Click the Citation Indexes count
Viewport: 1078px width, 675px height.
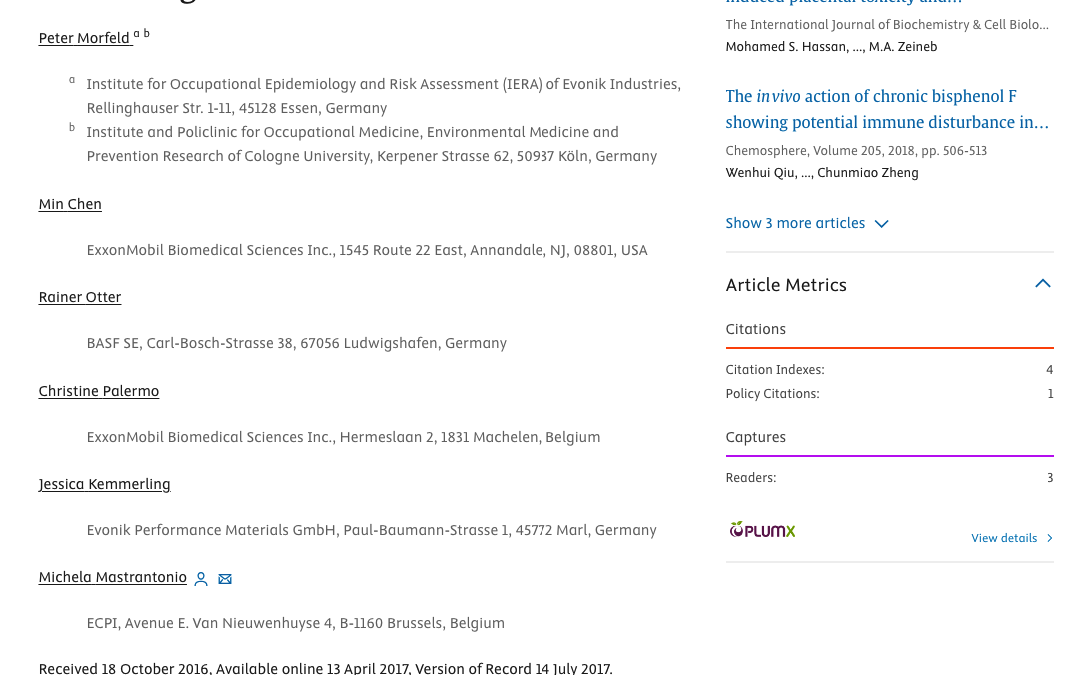1049,370
